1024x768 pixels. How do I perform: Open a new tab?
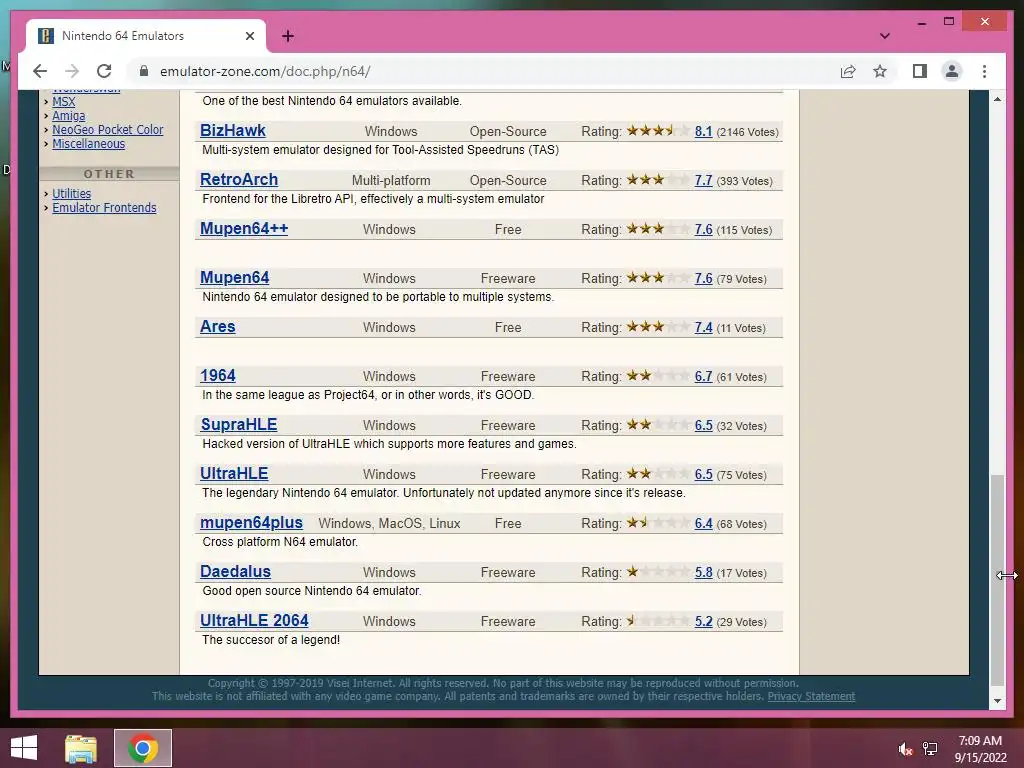[288, 36]
